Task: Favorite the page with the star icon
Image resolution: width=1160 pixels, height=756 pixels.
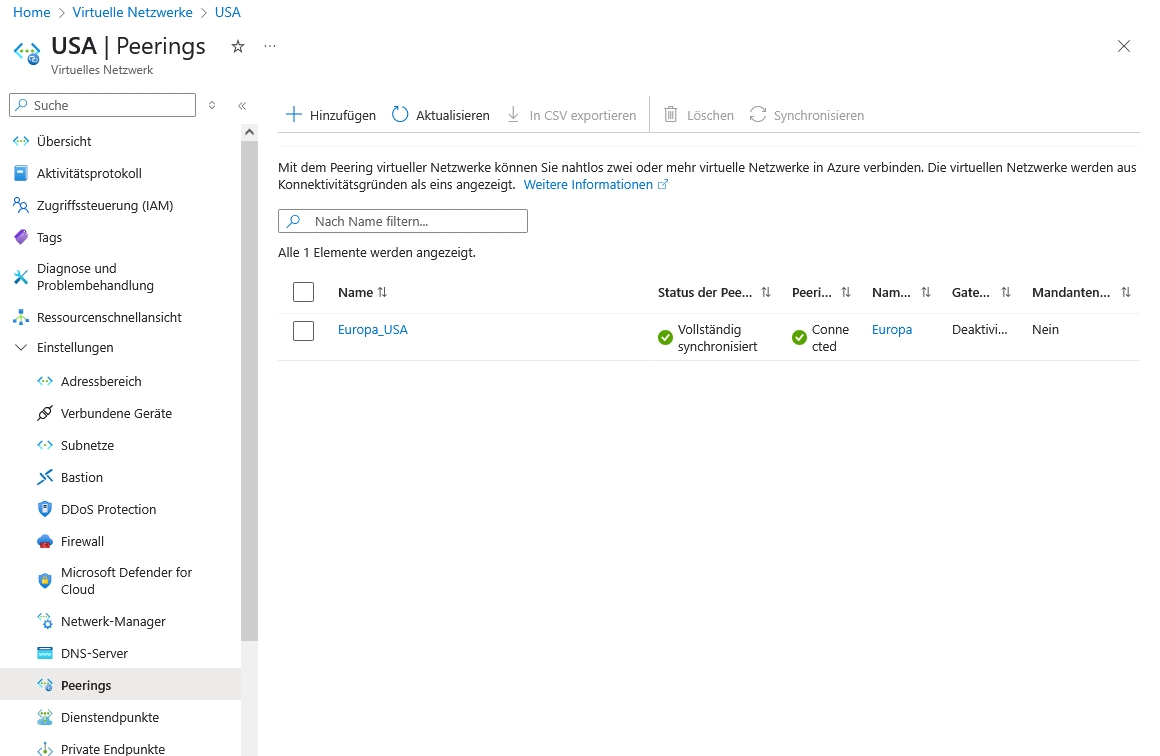Action: 238,46
